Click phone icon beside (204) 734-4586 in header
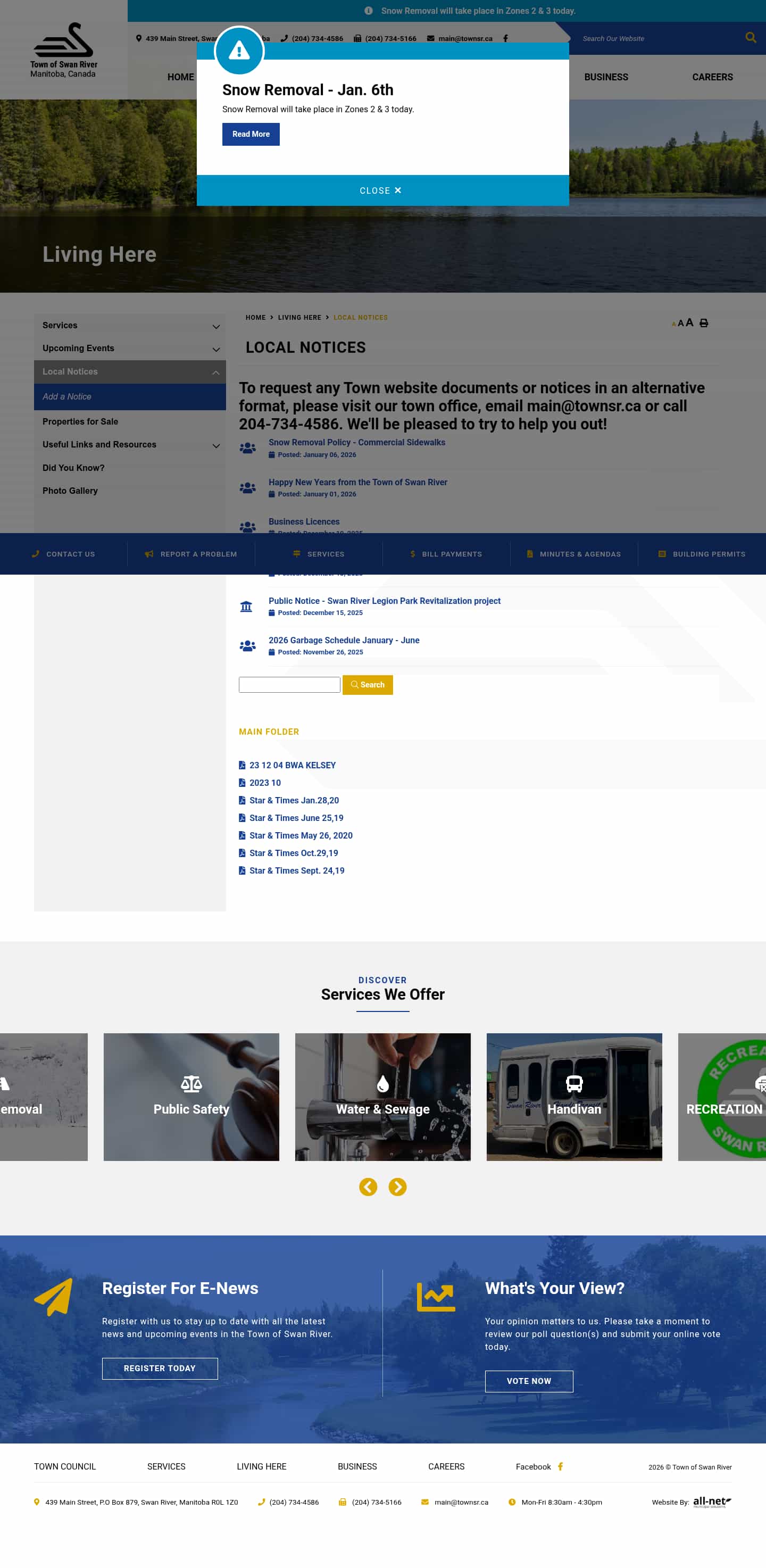The width and height of the screenshot is (766, 1568). [x=284, y=38]
